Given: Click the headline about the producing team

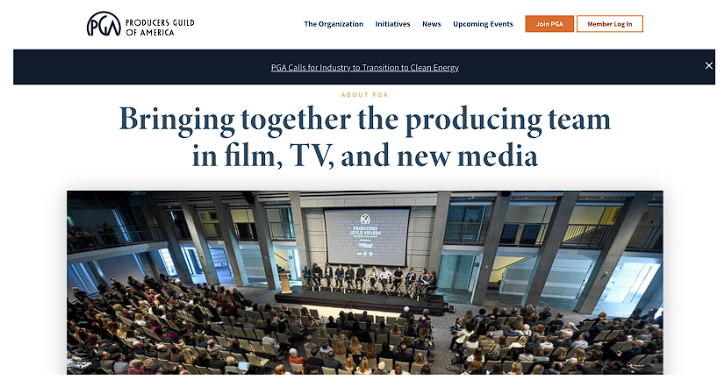Looking at the screenshot, I should point(365,137).
